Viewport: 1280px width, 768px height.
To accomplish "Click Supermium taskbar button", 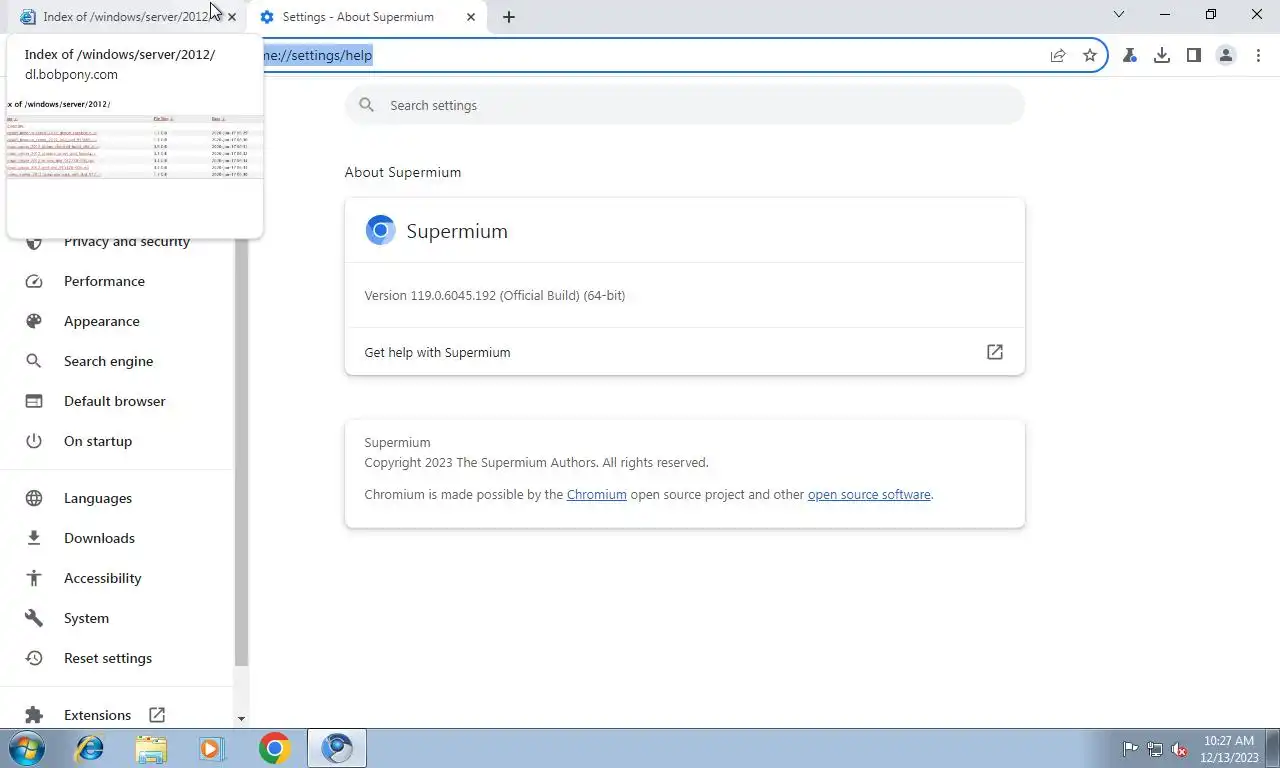I will point(337,748).
